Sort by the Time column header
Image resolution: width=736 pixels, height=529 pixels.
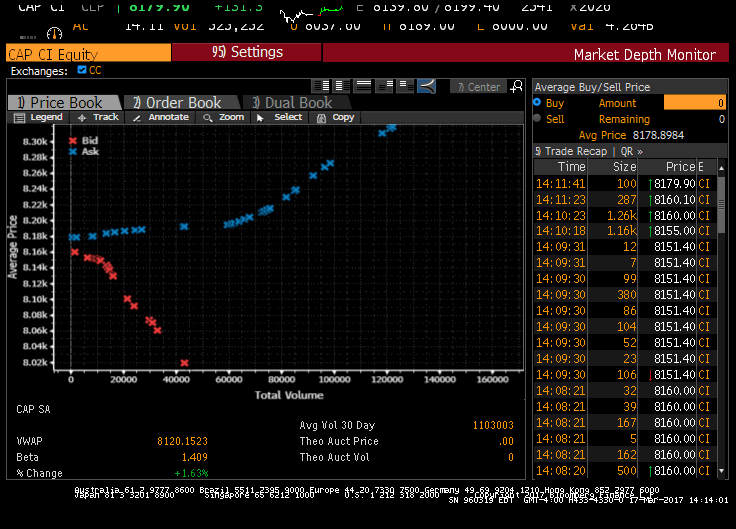pyautogui.click(x=561, y=167)
